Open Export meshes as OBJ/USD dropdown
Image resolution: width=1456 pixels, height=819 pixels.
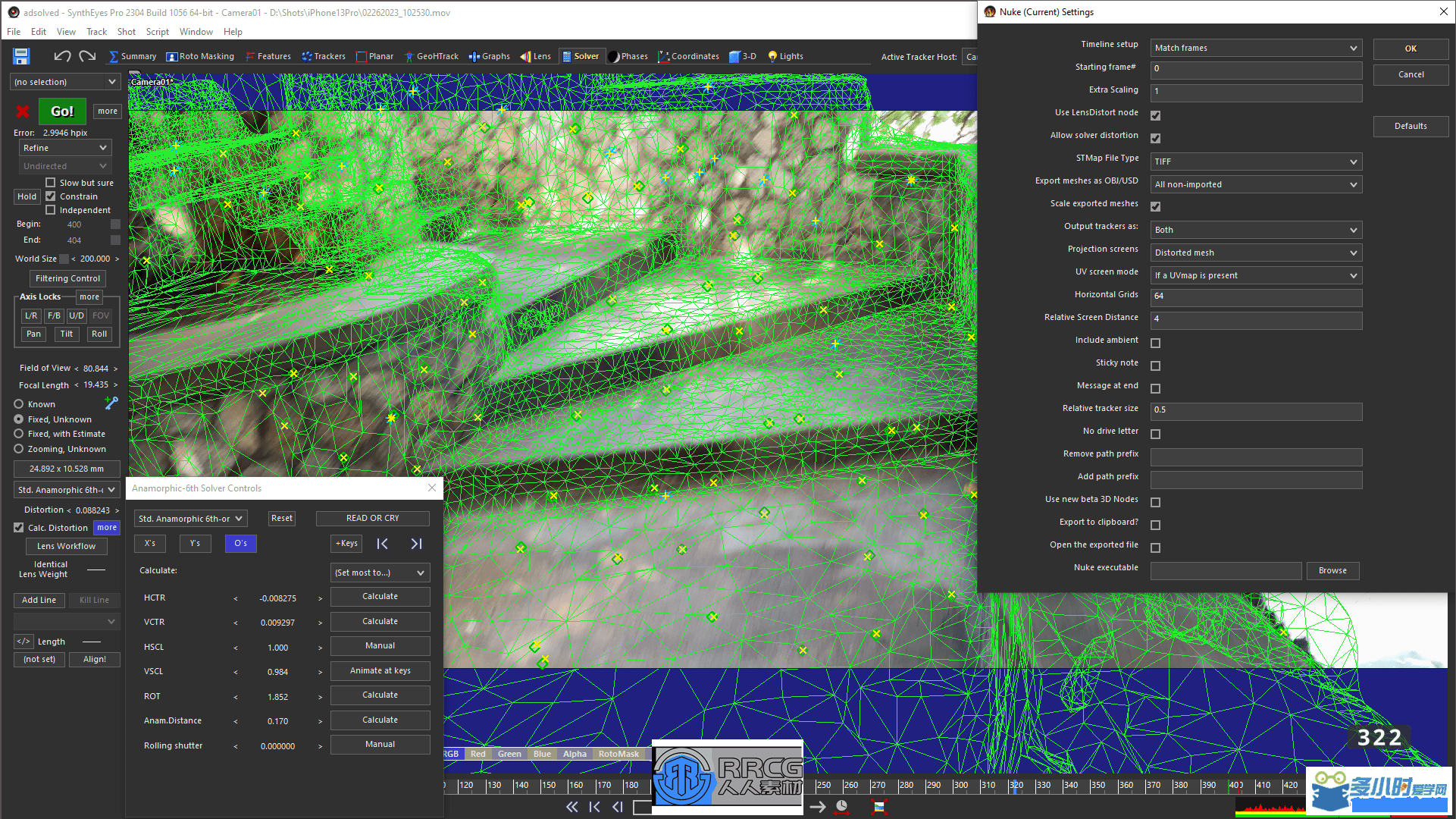[1256, 184]
